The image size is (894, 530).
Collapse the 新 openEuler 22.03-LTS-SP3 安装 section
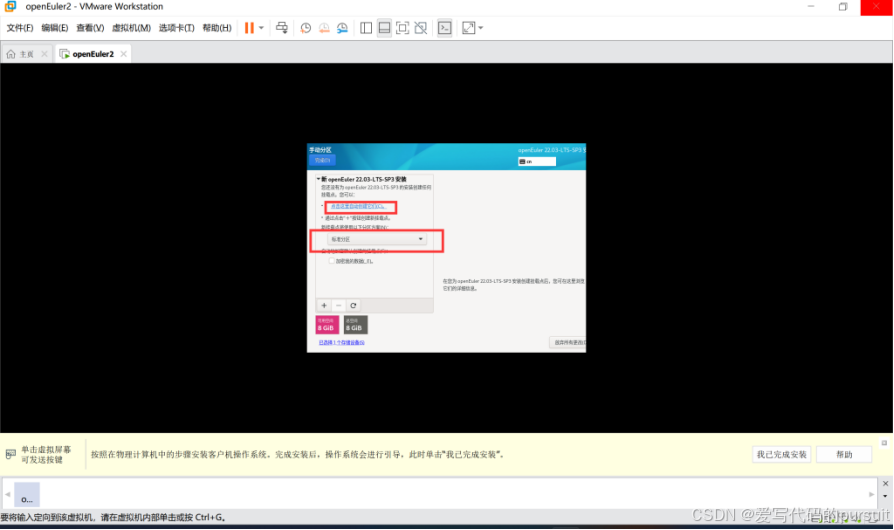[x=318, y=179]
